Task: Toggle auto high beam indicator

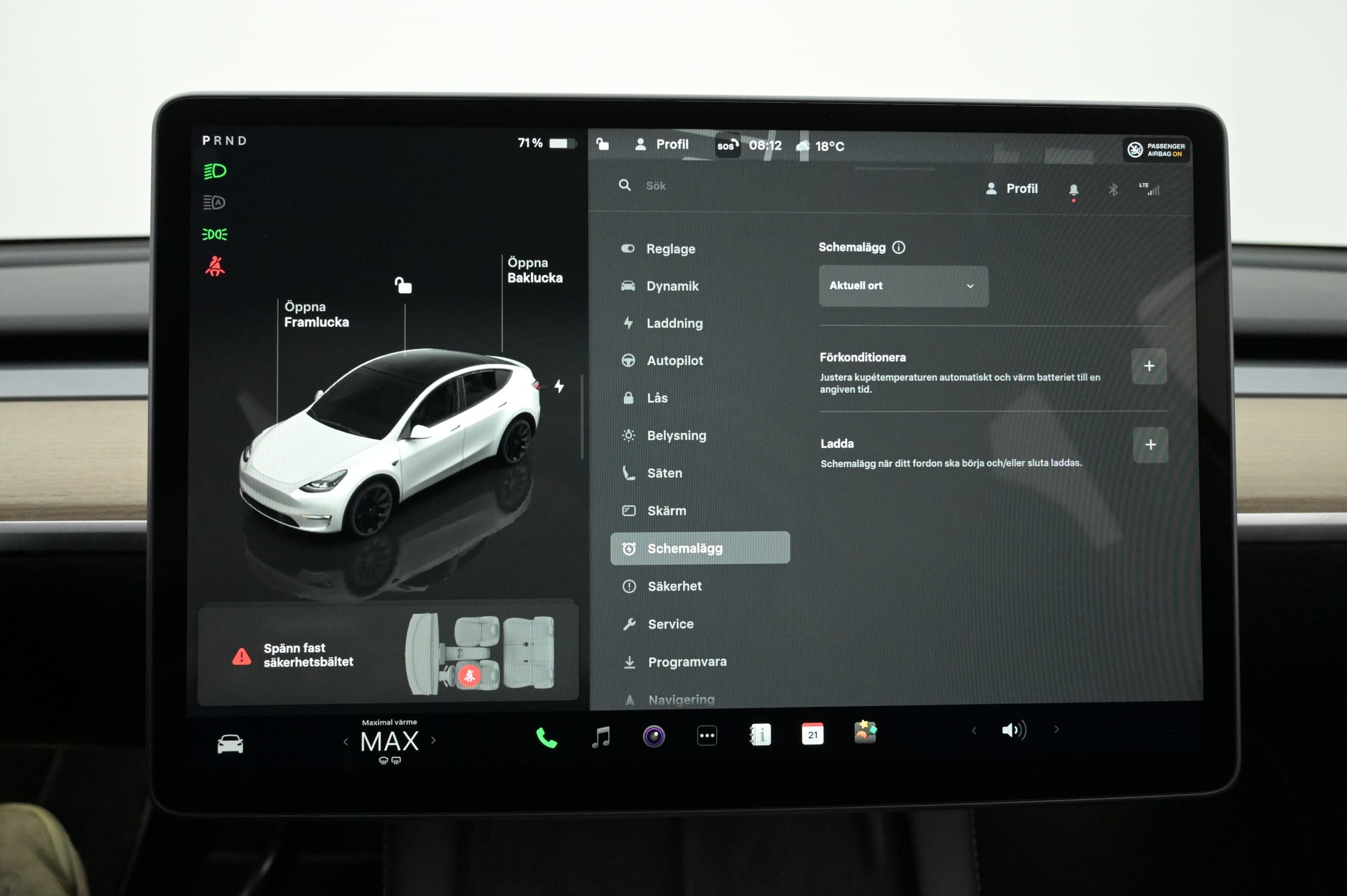Action: (214, 202)
